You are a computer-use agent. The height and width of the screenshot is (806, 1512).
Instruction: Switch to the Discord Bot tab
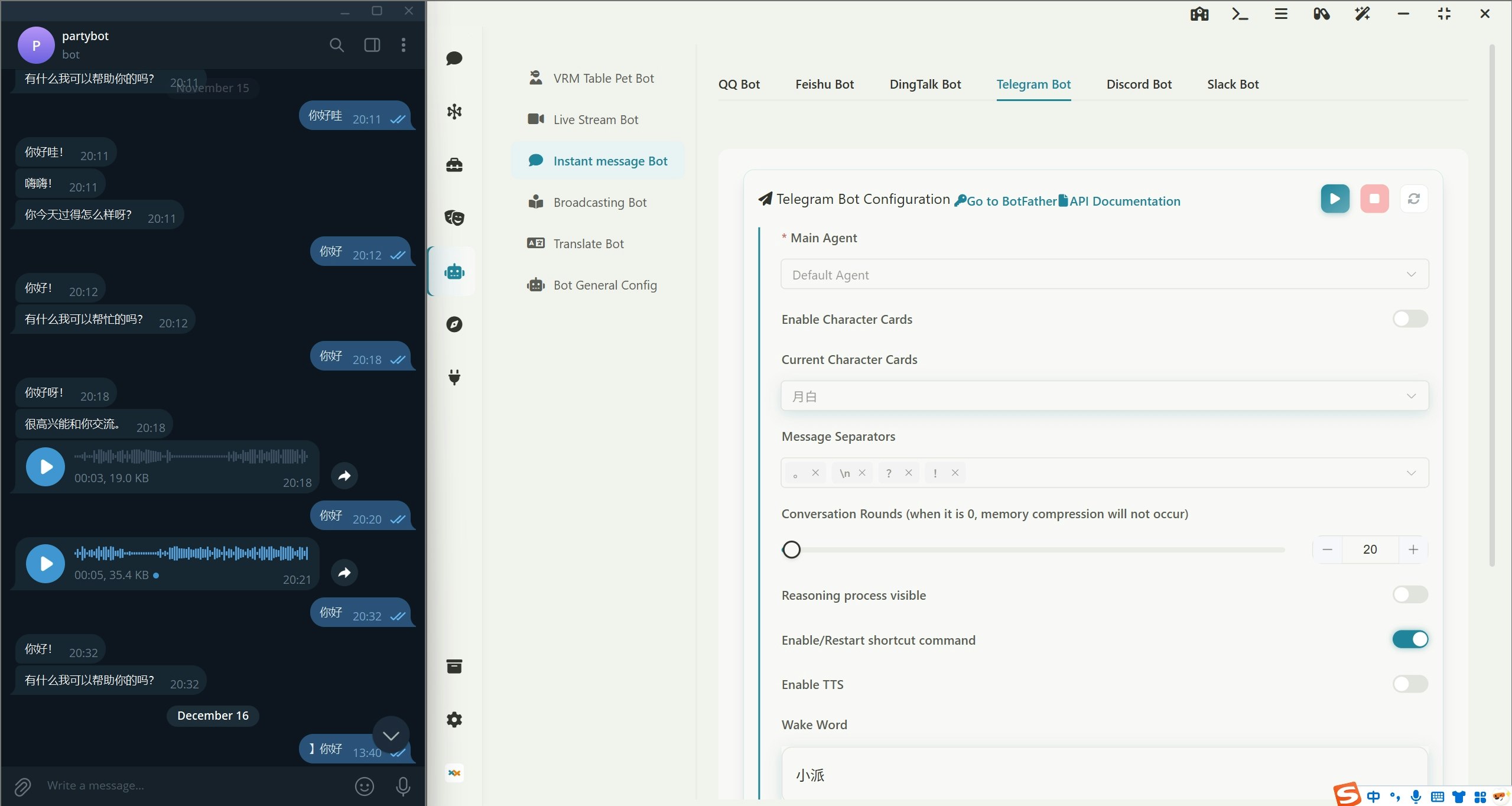(1138, 84)
